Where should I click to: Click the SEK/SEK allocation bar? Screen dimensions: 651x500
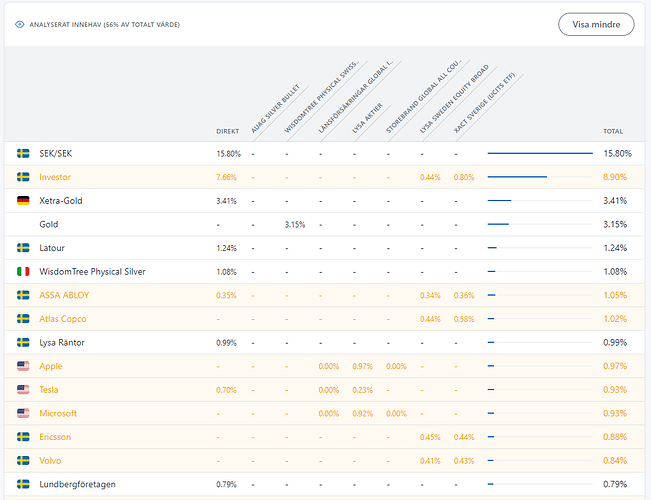pyautogui.click(x=540, y=153)
